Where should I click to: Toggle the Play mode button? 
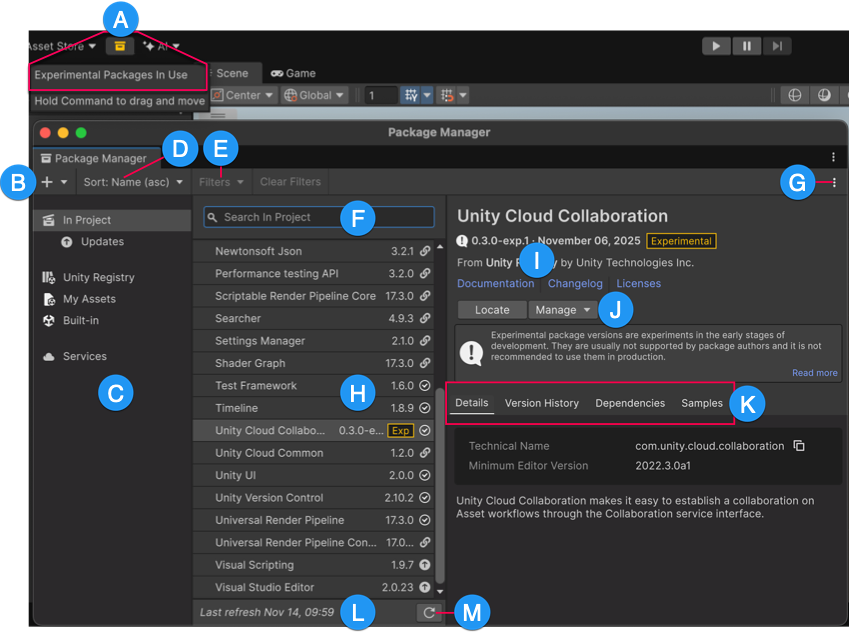tap(715, 46)
